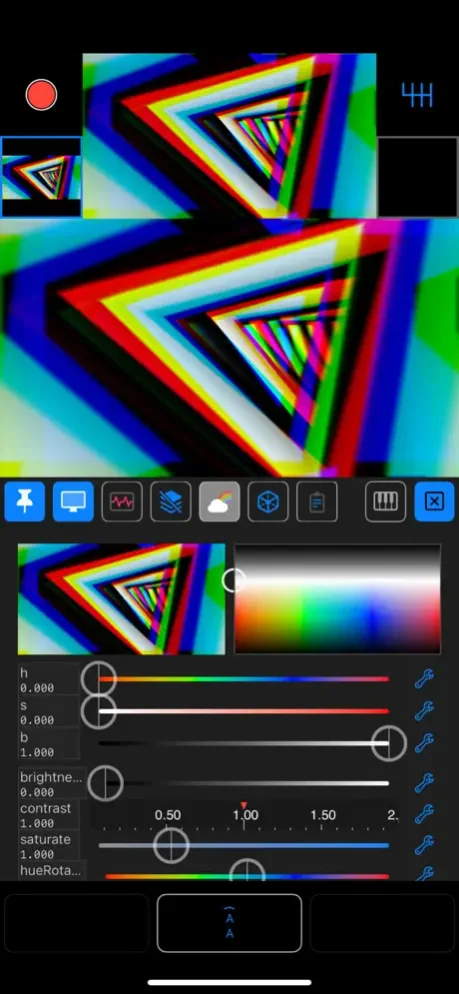The width and height of the screenshot is (459, 994).
Task: Open the 3D cube tab
Action: [x=268, y=502]
